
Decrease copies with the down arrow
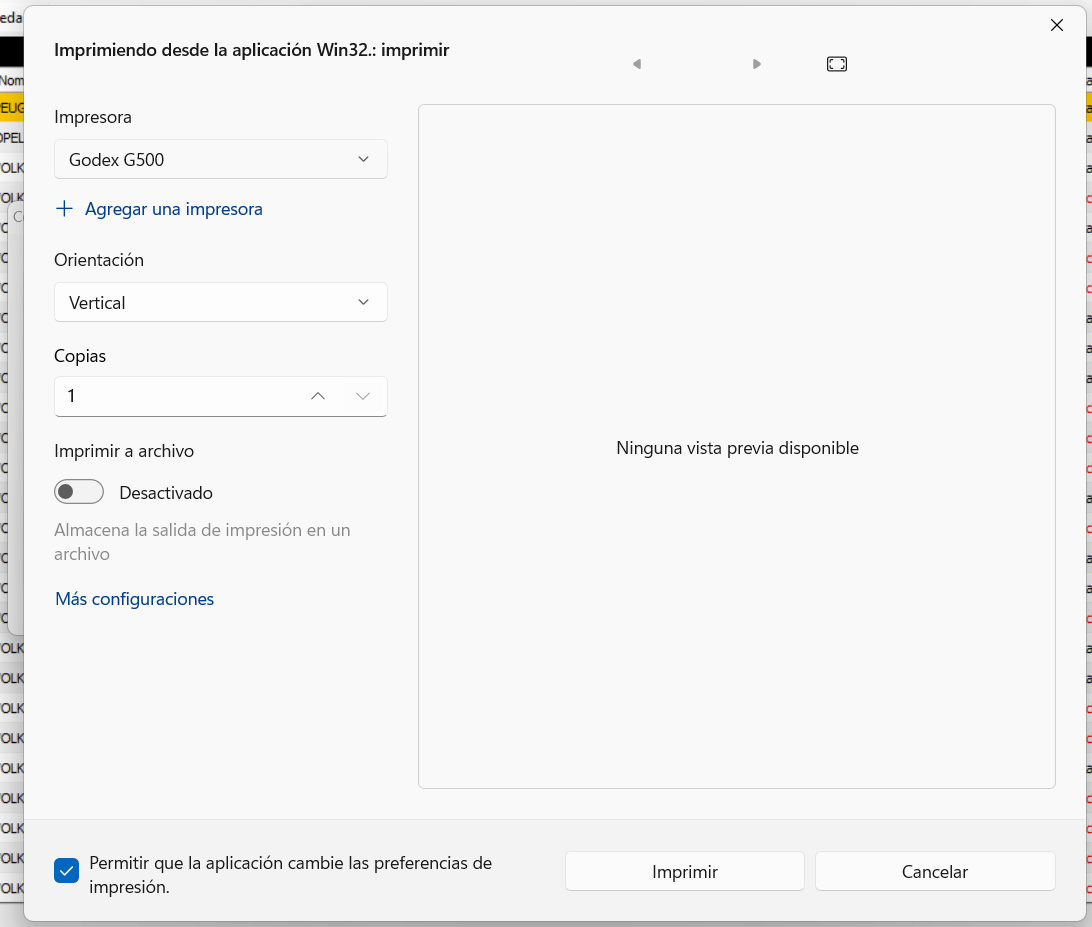pos(363,396)
